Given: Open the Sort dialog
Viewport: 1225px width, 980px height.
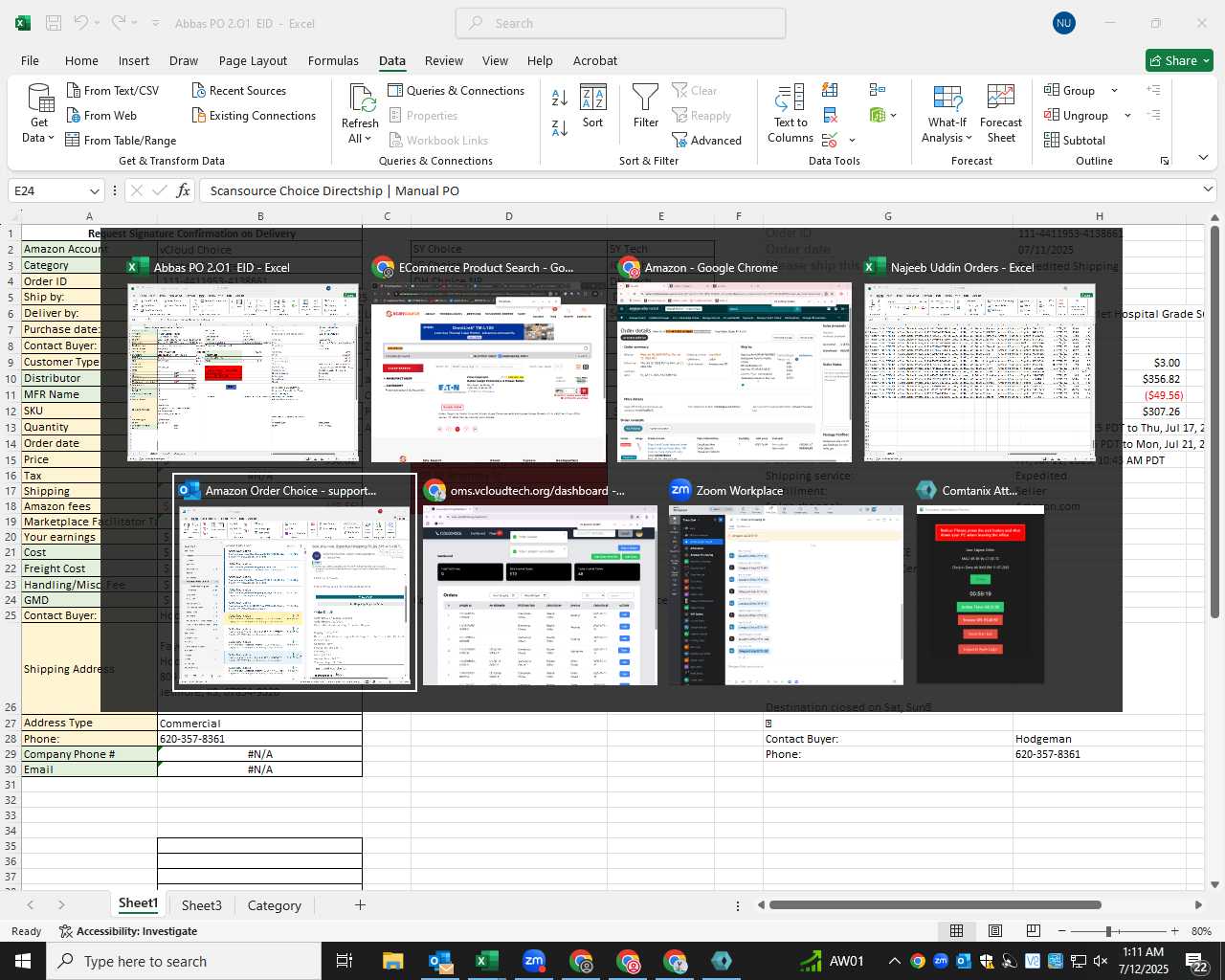Looking at the screenshot, I should click(x=593, y=106).
